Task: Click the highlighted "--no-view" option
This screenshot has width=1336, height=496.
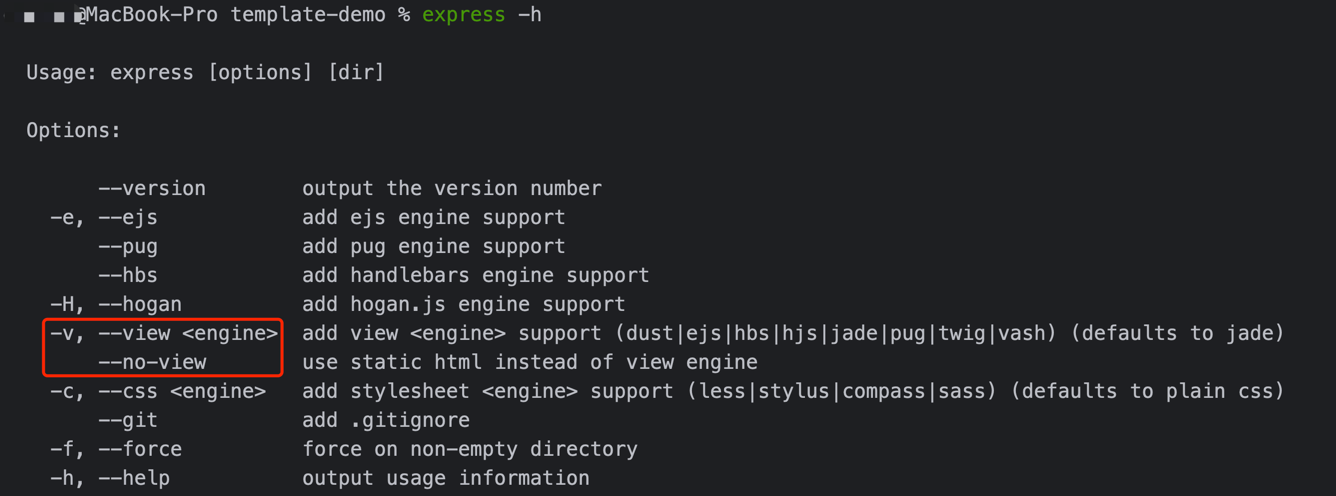Action: (x=152, y=363)
